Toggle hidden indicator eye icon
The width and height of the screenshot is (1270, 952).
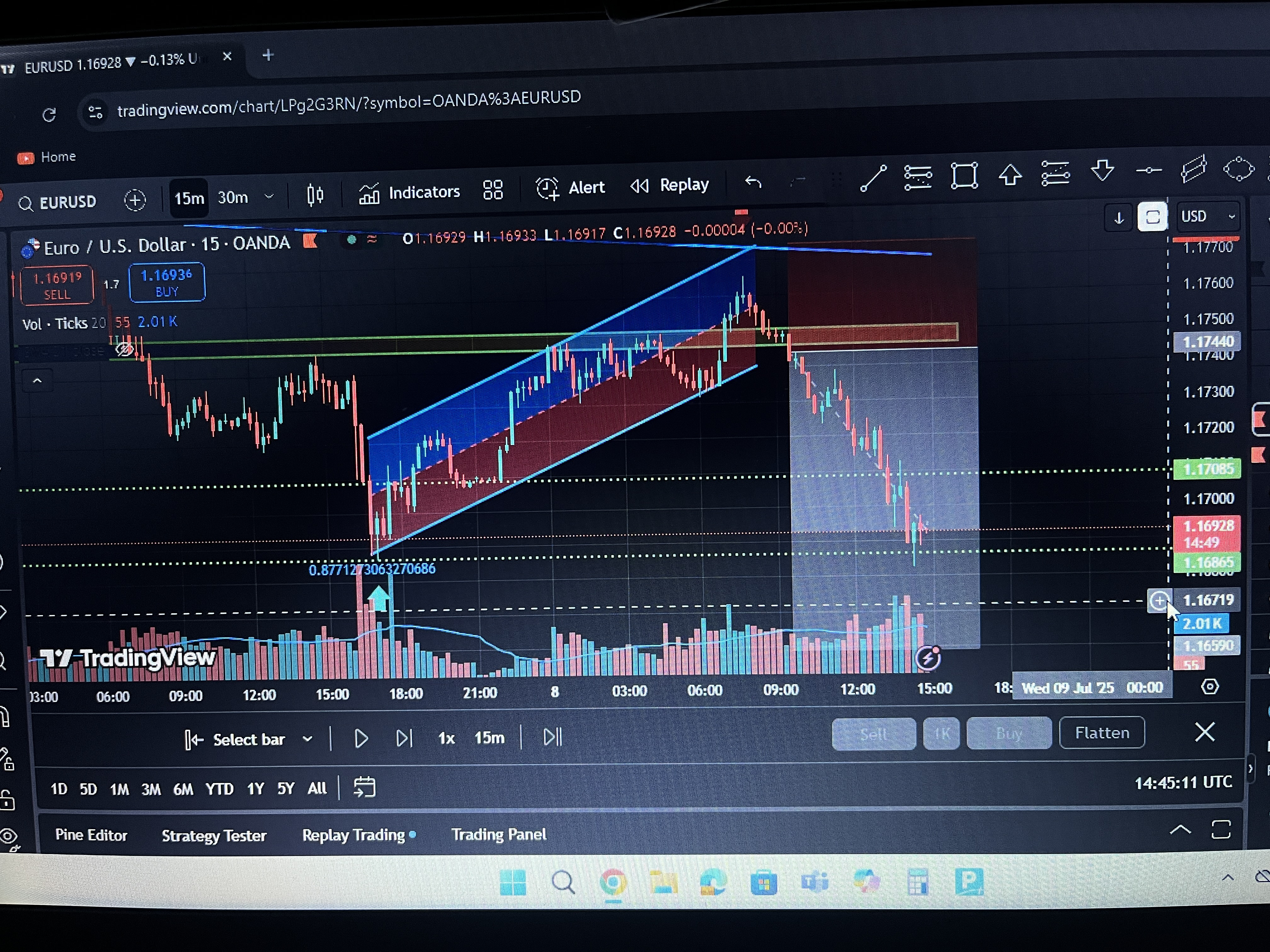(x=124, y=349)
